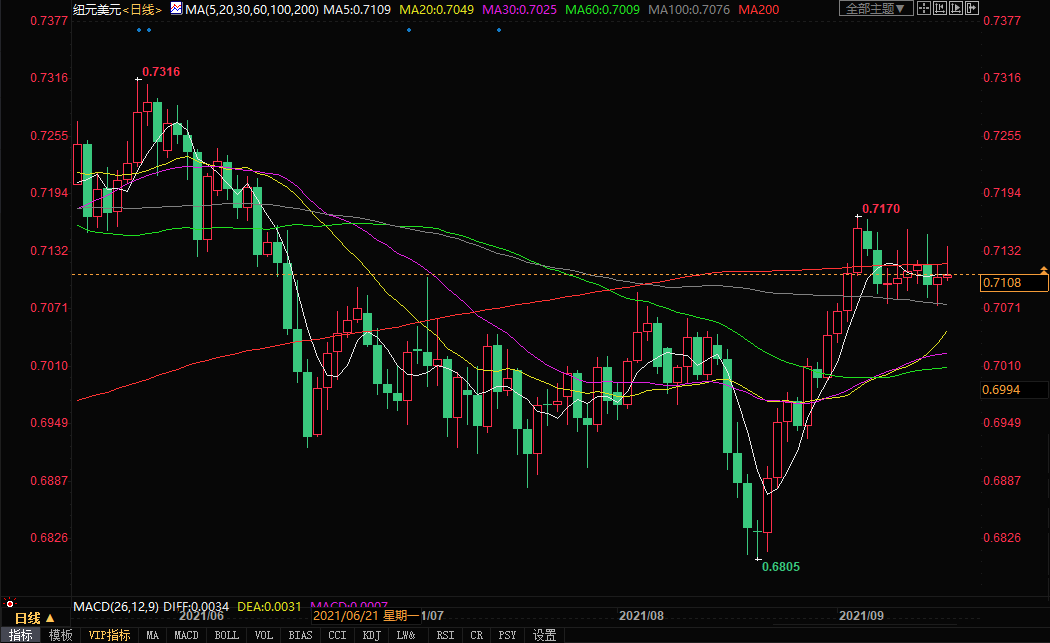Open the 设置 settings button
1050x643 pixels.
point(544,635)
